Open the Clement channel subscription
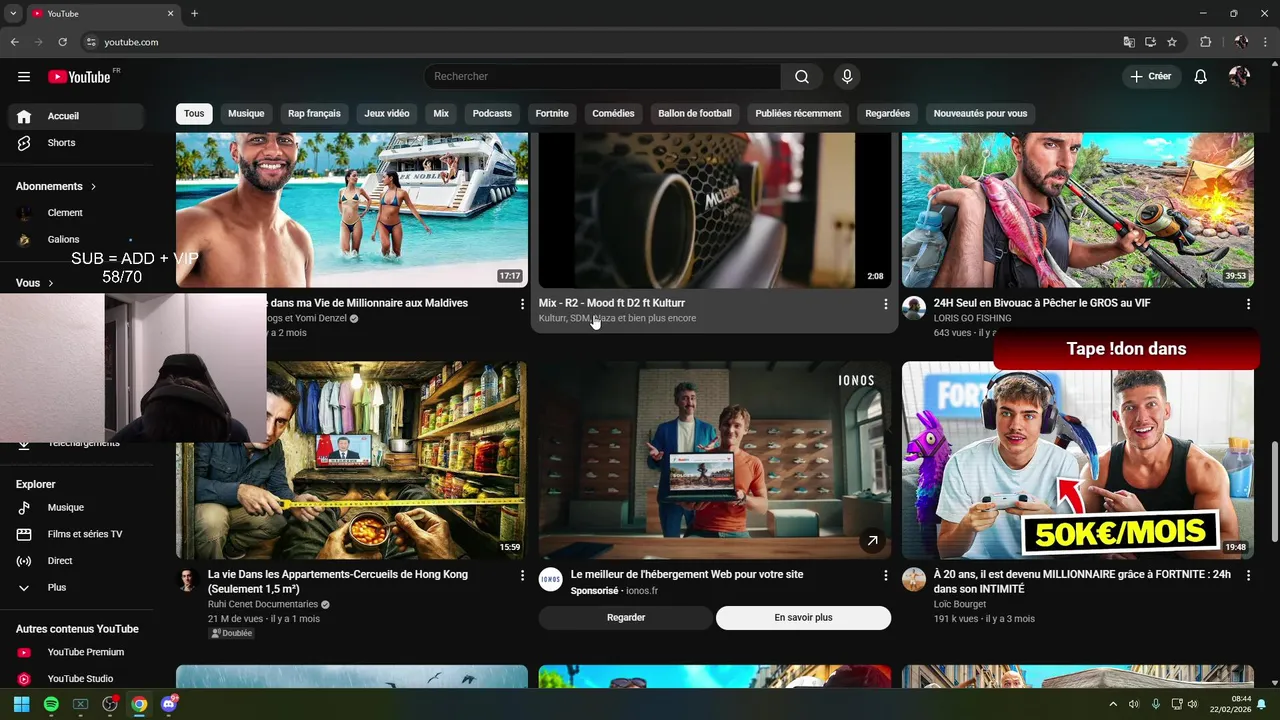 tap(76, 213)
